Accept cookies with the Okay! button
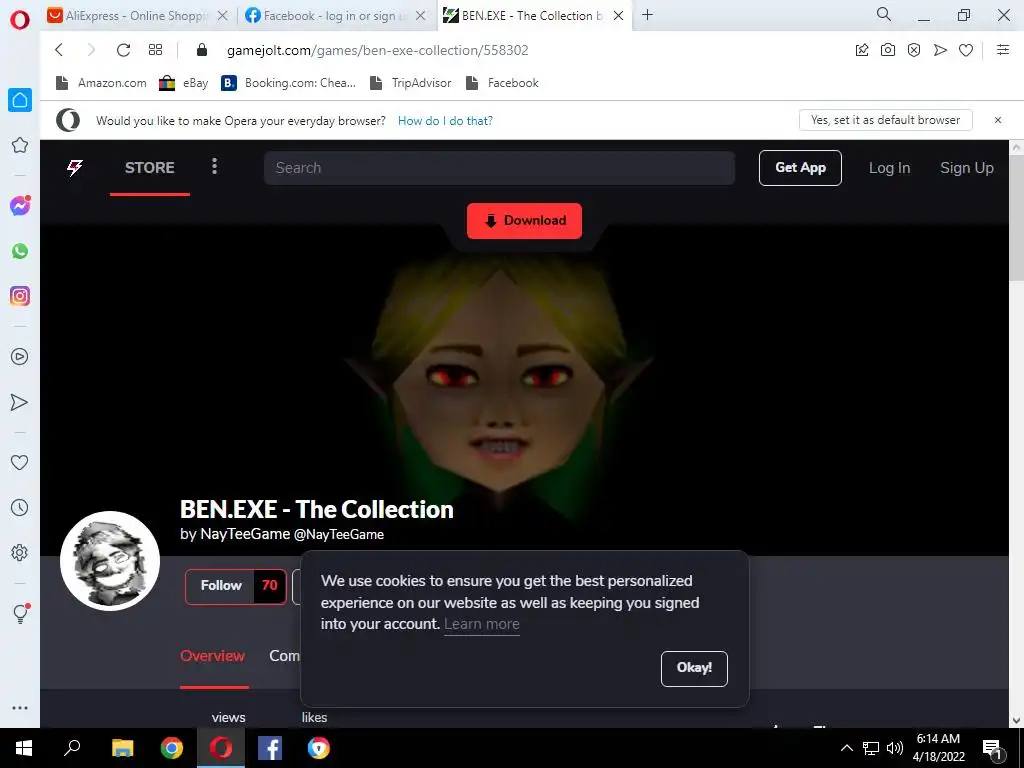Viewport: 1024px width, 768px height. click(694, 668)
